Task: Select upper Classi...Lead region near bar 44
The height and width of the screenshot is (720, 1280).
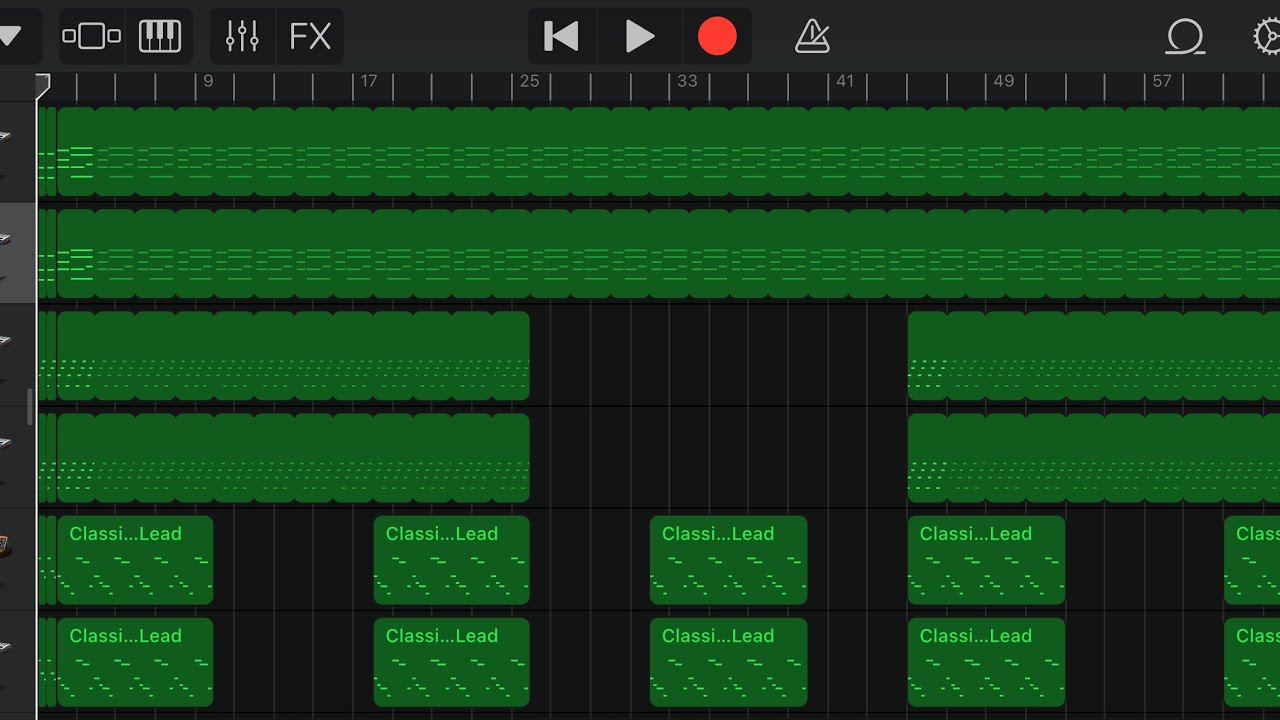Action: coord(986,560)
